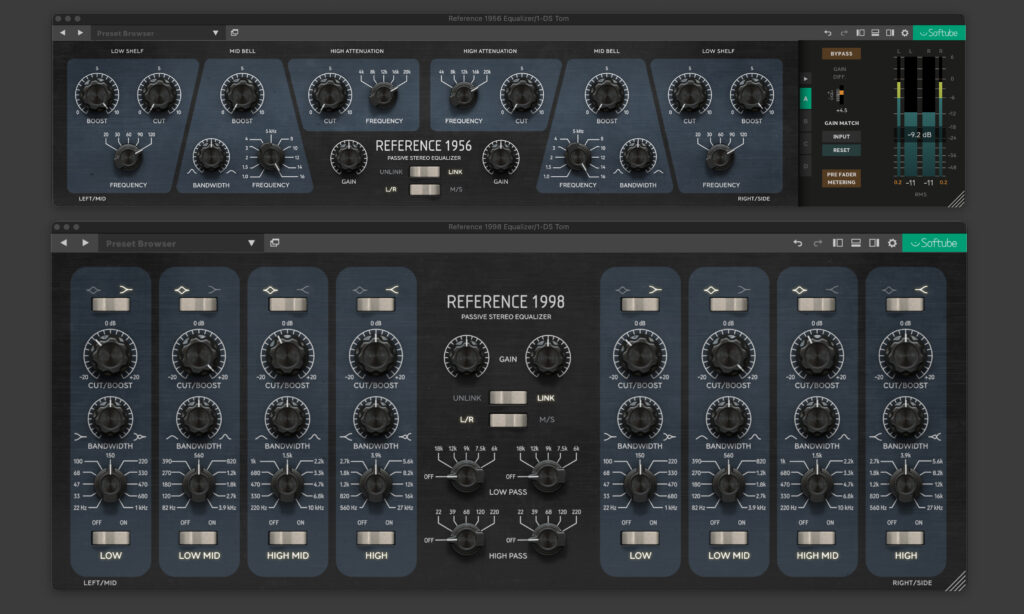Toggle left HIGH MID band OFF/ON switch

[x=287, y=538]
